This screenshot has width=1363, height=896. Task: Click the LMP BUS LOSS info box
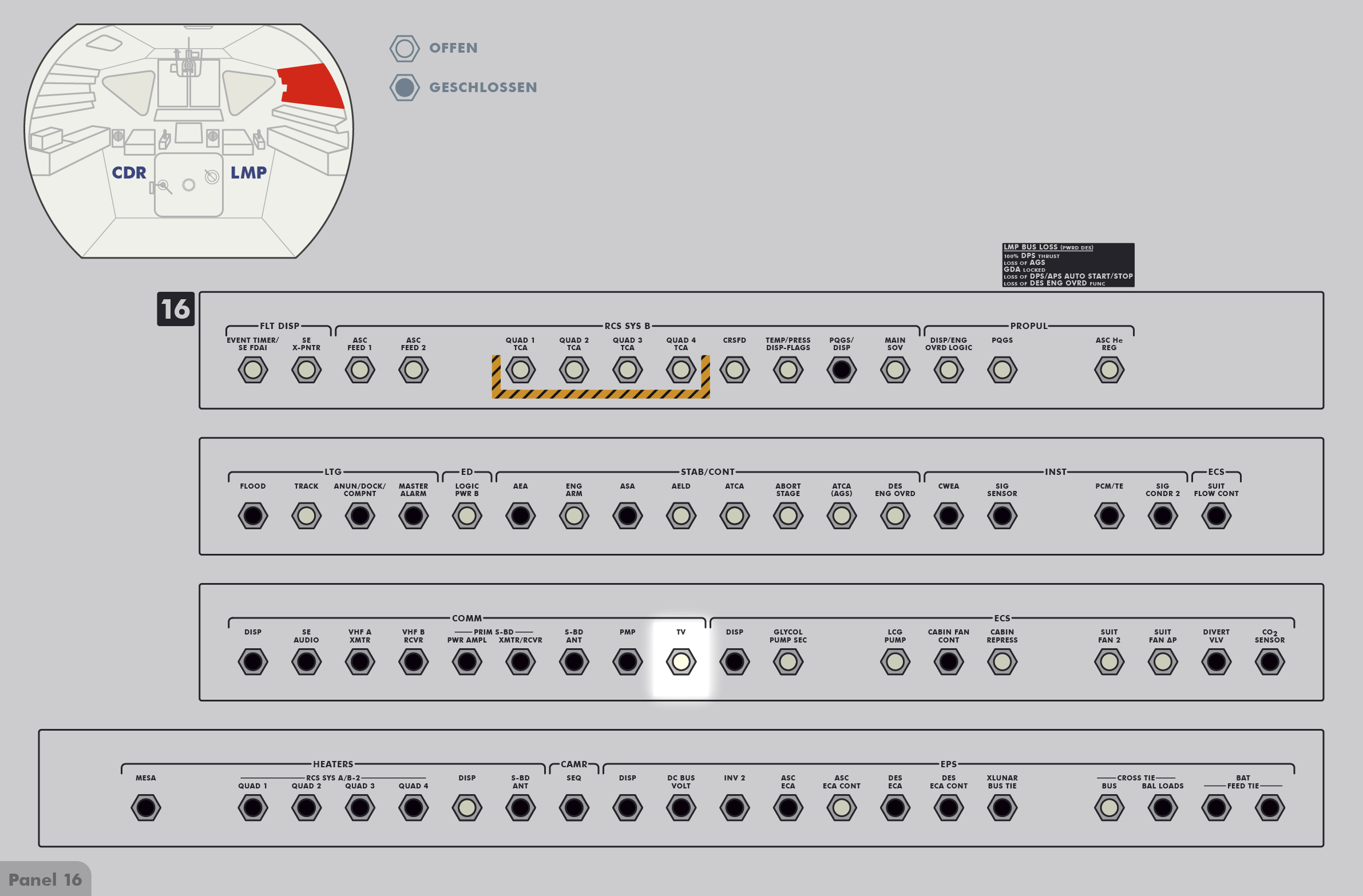[x=1068, y=265]
